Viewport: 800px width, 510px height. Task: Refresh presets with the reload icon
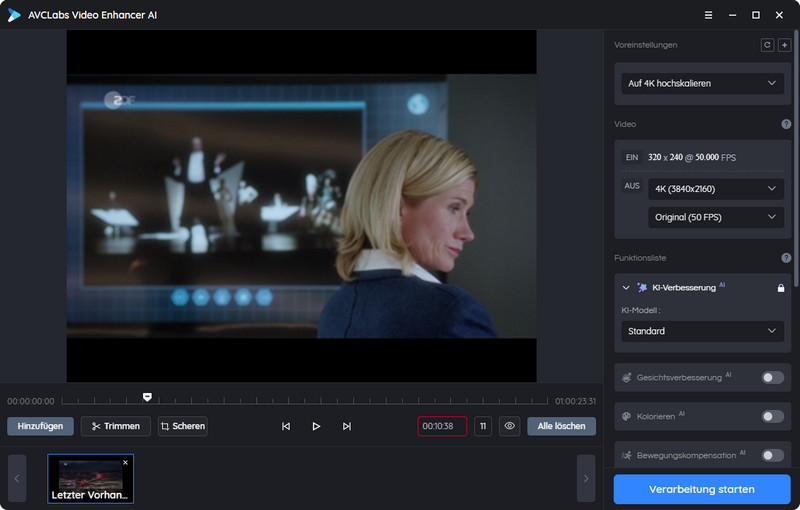coord(767,45)
